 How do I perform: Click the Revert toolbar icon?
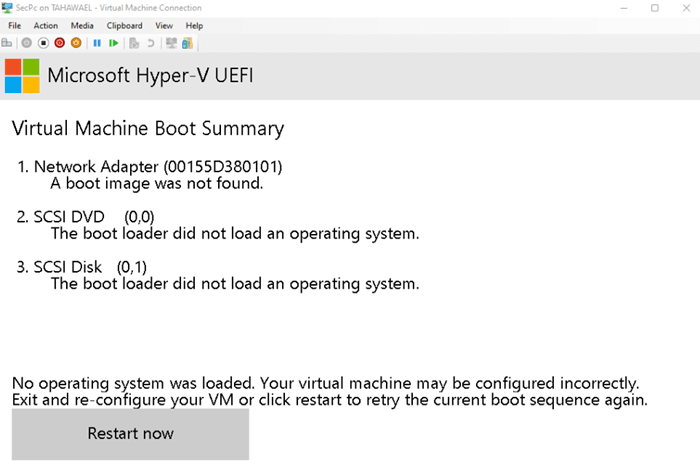pyautogui.click(x=151, y=43)
